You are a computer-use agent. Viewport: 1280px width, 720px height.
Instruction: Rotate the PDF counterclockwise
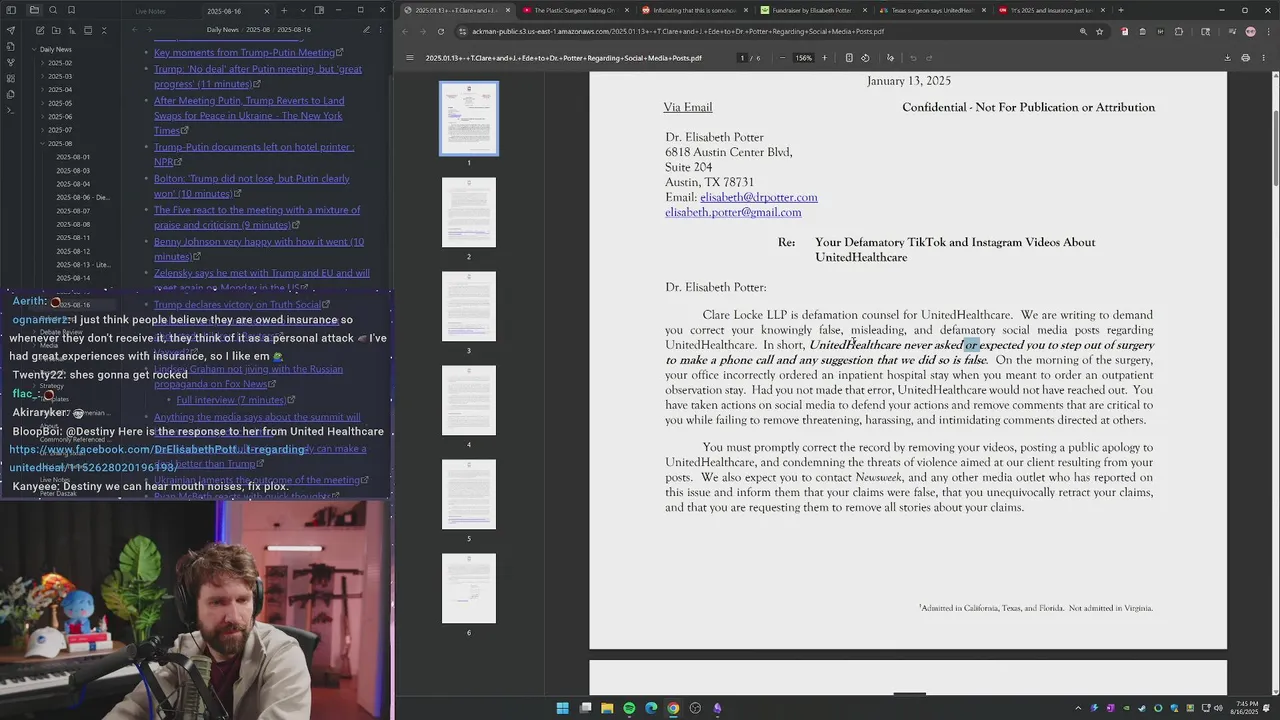click(x=865, y=58)
